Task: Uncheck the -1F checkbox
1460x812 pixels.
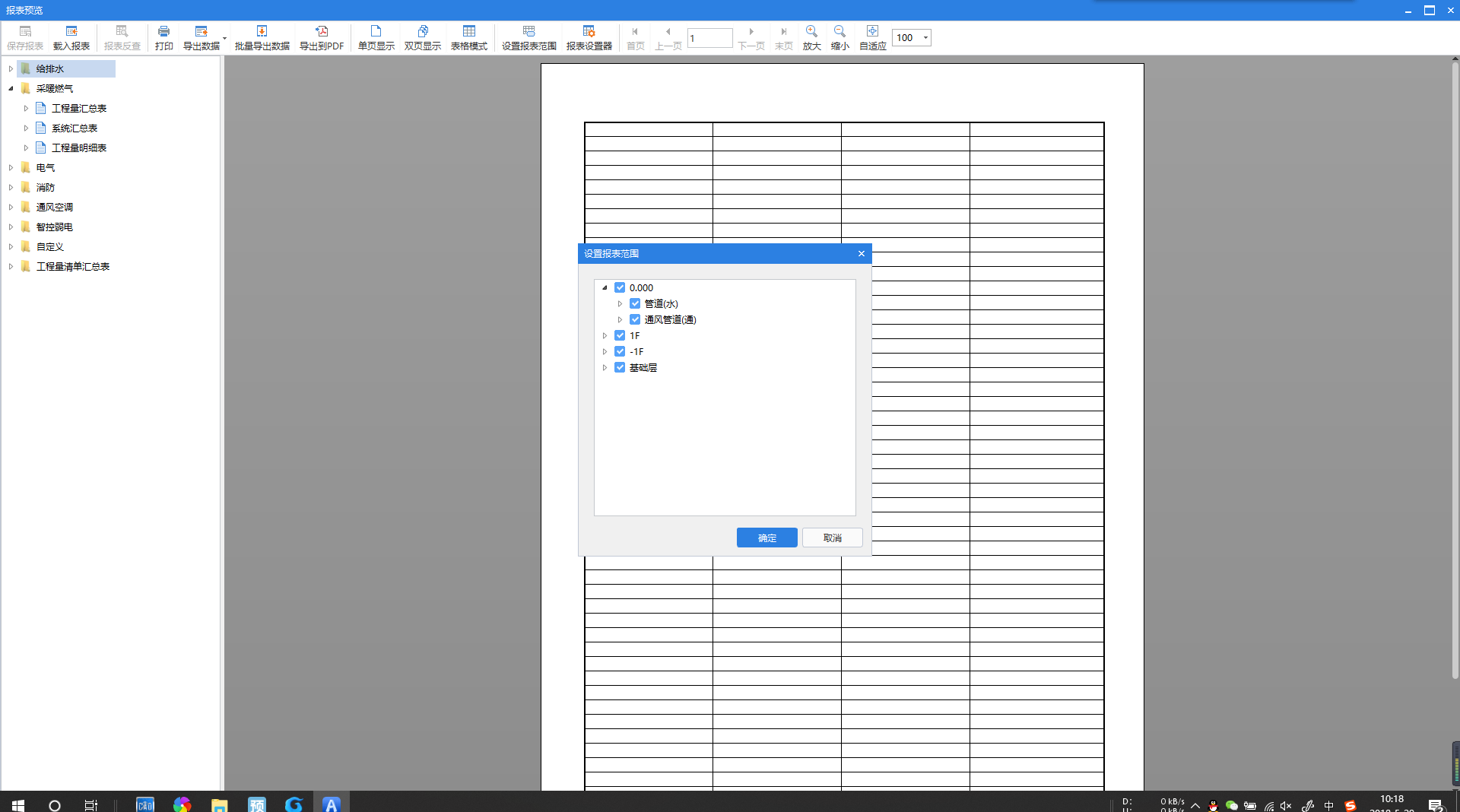Action: (620, 351)
